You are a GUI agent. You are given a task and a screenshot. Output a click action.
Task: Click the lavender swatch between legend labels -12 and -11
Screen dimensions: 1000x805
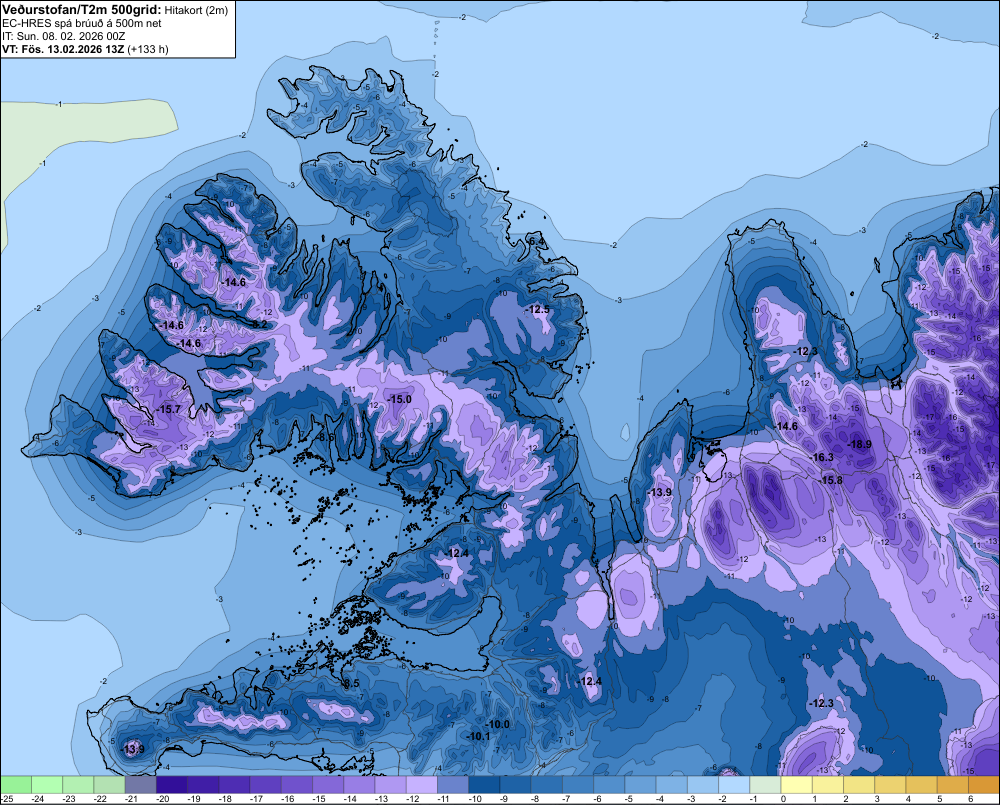coord(422,784)
